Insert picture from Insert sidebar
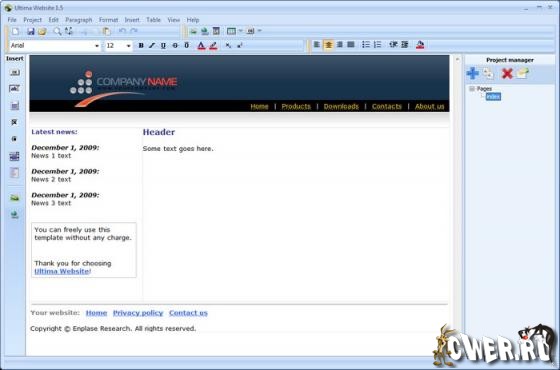 15,198
